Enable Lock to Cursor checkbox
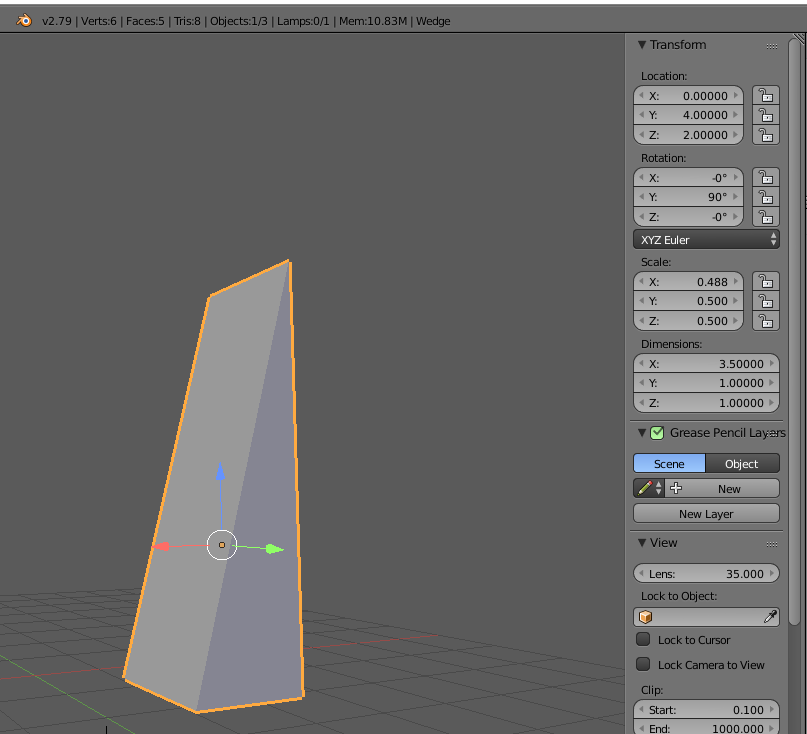The height and width of the screenshot is (734, 807). [643, 639]
